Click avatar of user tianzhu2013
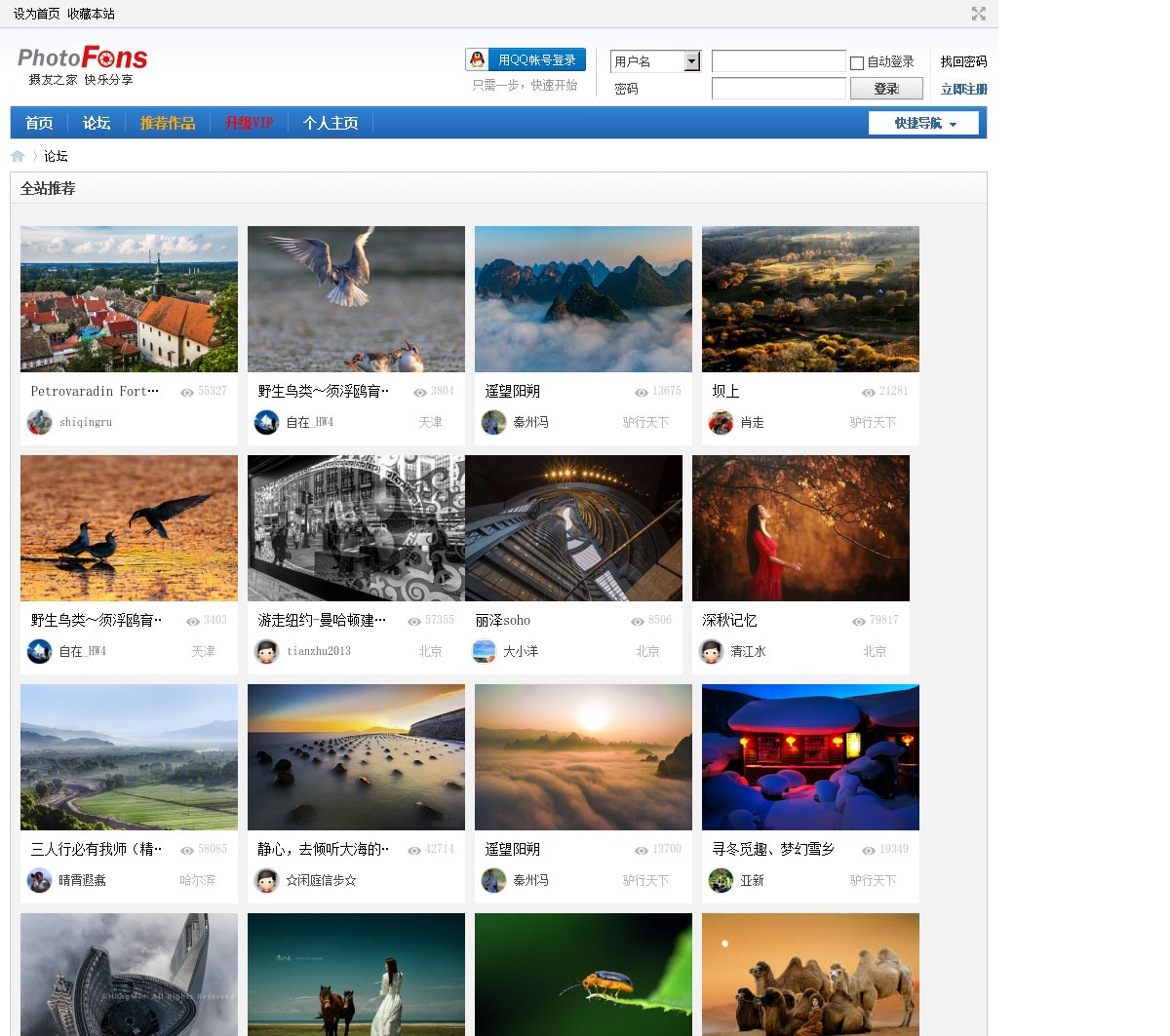This screenshot has width=1170, height=1036. pyautogui.click(x=266, y=651)
